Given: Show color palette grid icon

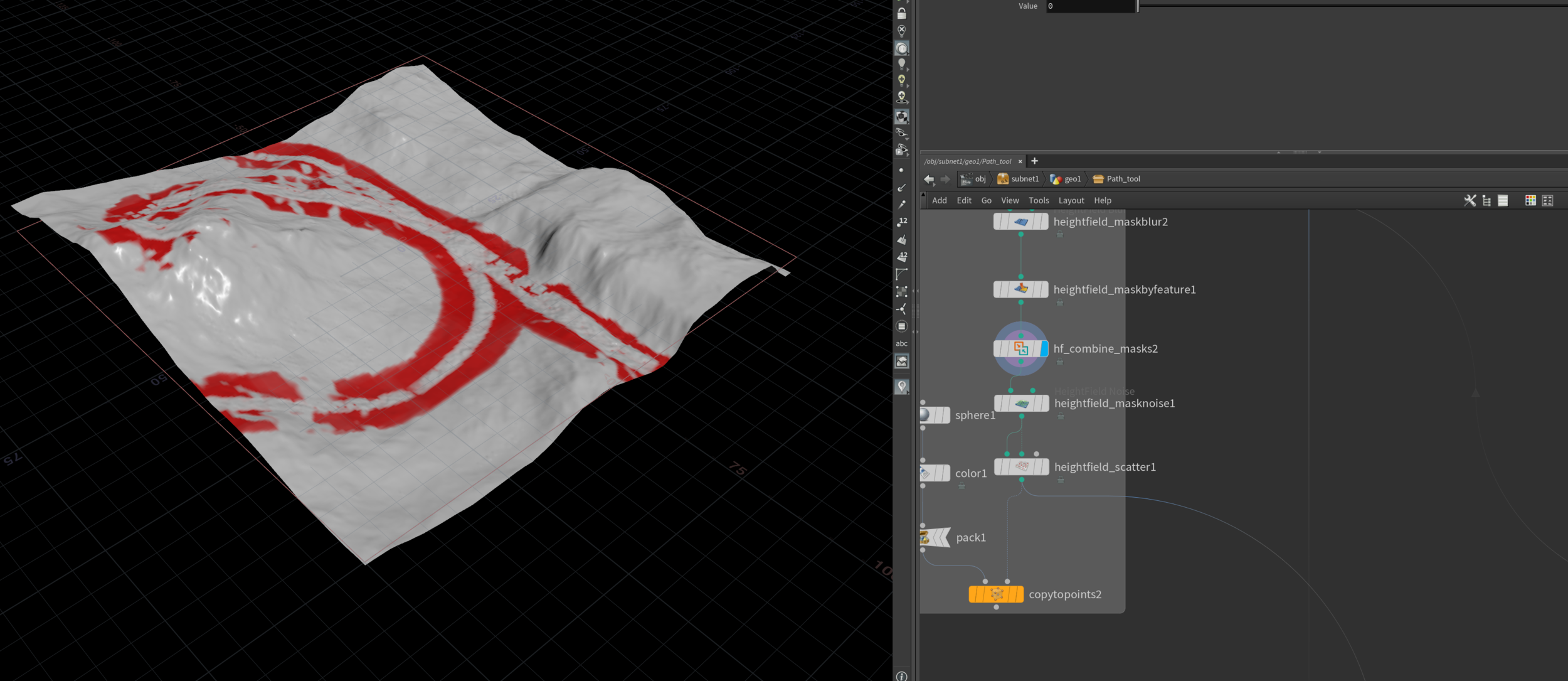Looking at the screenshot, I should point(1530,200).
